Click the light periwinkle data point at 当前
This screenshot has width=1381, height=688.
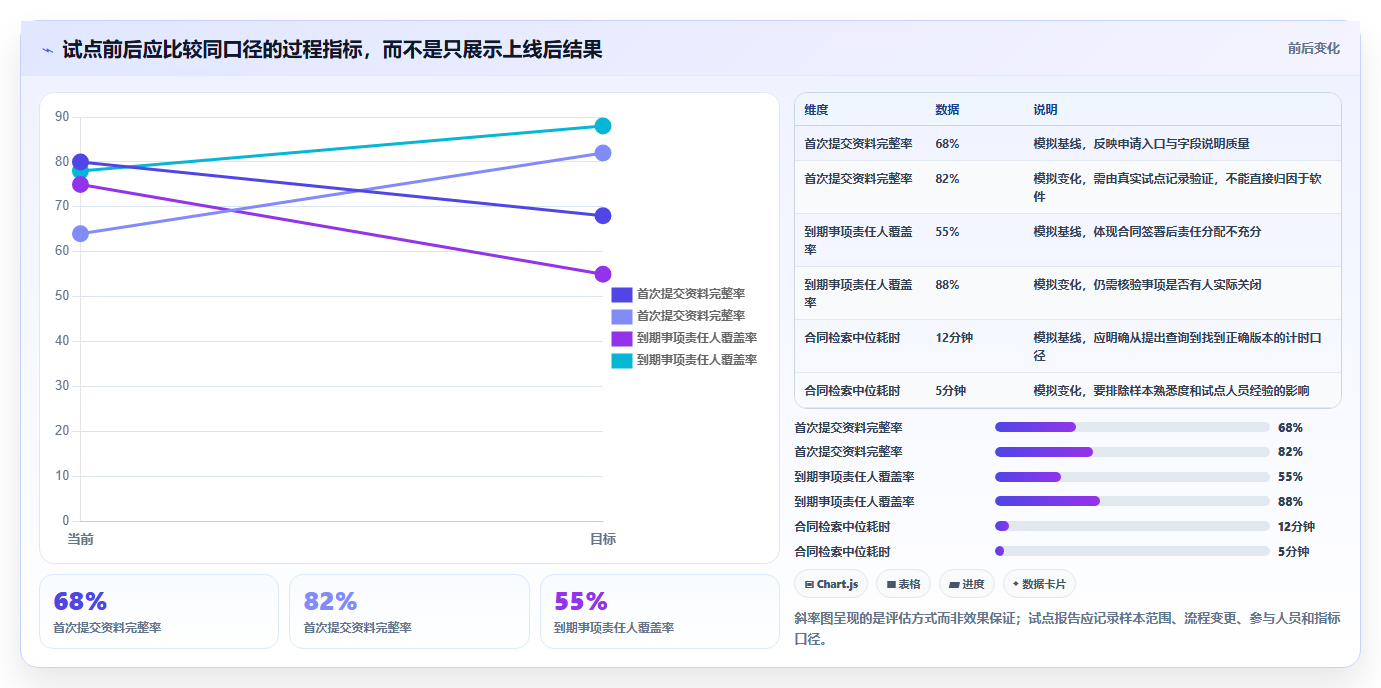[x=80, y=234]
